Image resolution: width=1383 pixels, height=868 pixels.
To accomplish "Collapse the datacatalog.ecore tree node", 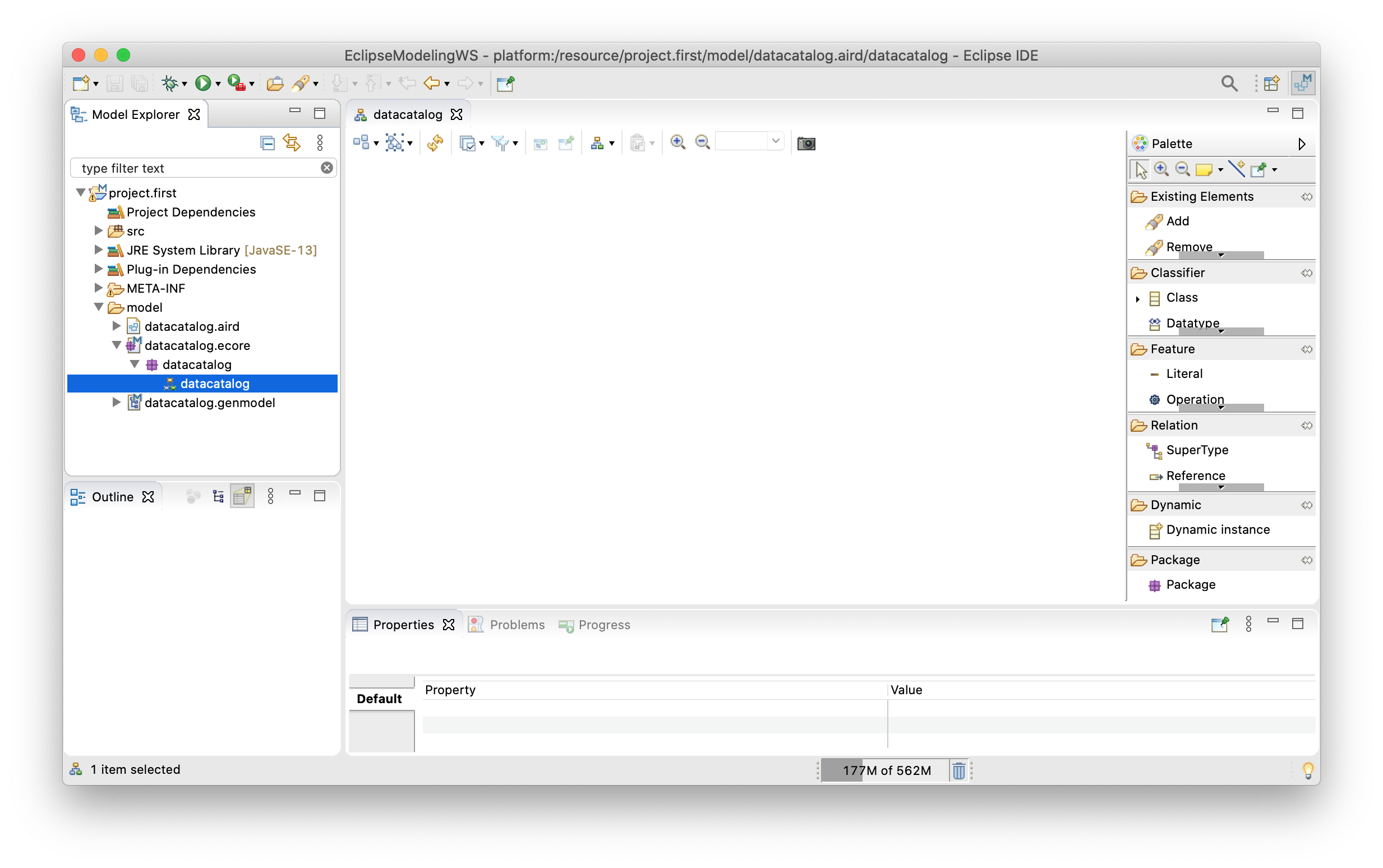I will pyautogui.click(x=120, y=345).
